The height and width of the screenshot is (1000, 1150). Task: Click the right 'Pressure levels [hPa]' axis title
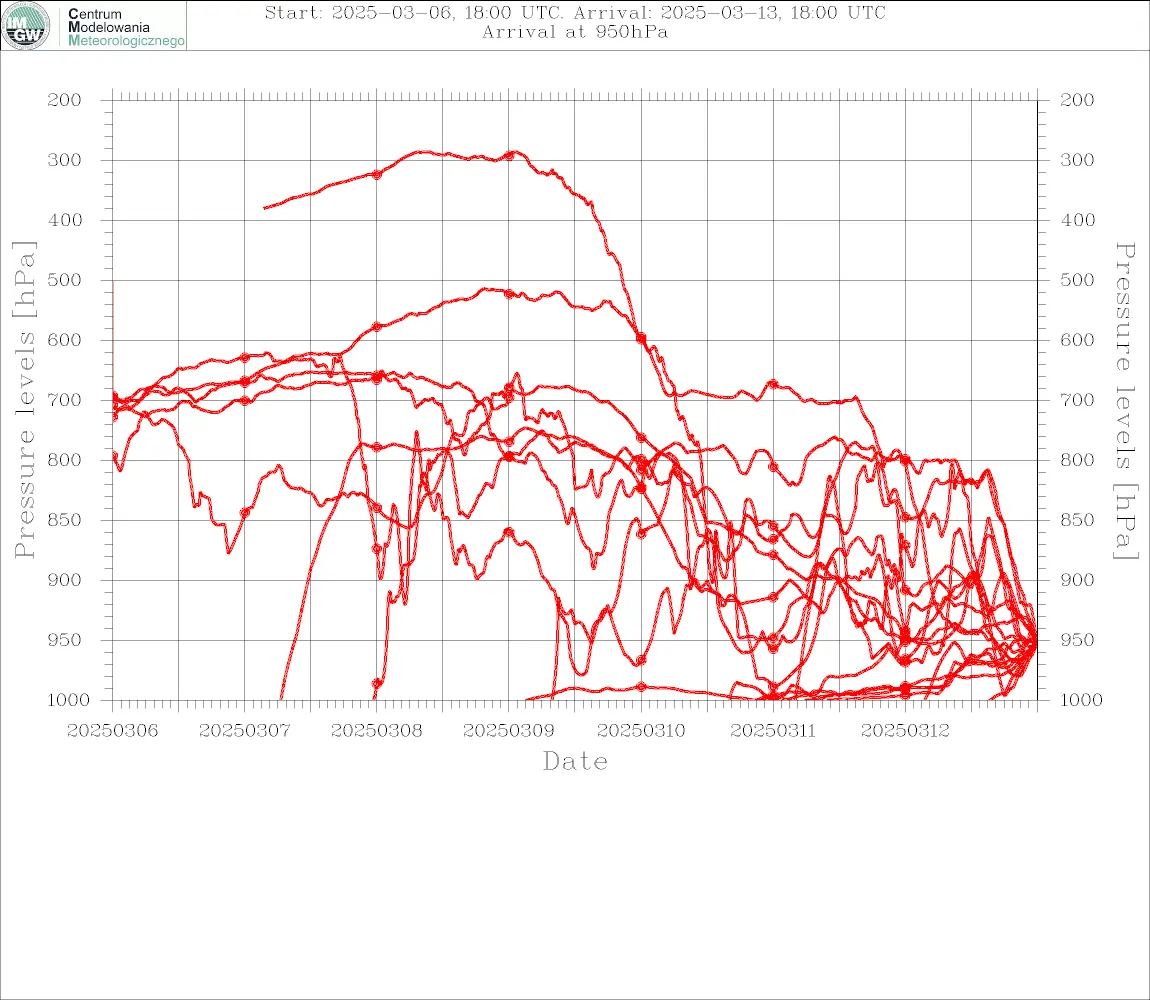point(1125,401)
